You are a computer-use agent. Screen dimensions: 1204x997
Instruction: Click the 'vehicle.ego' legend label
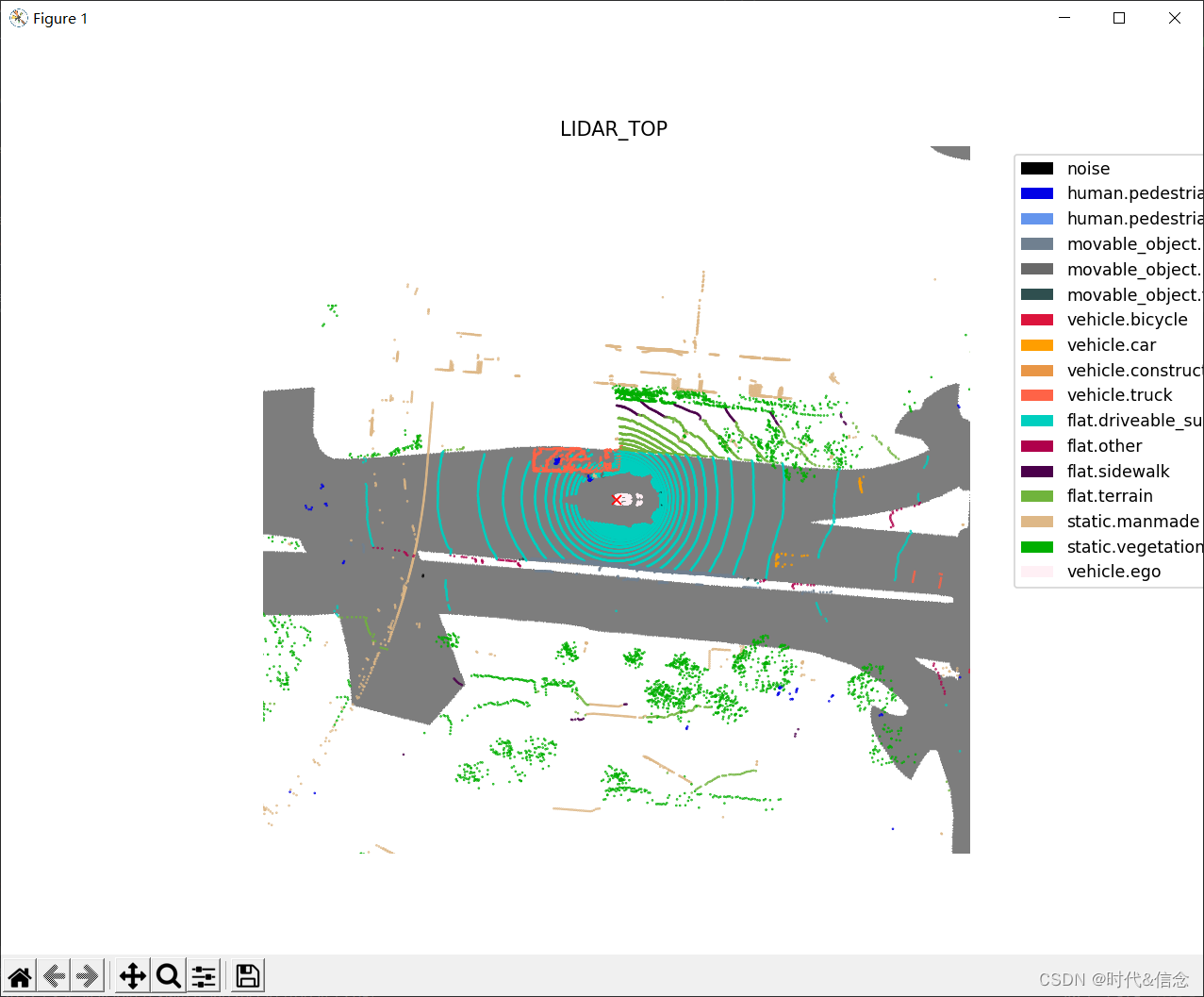point(1113,572)
